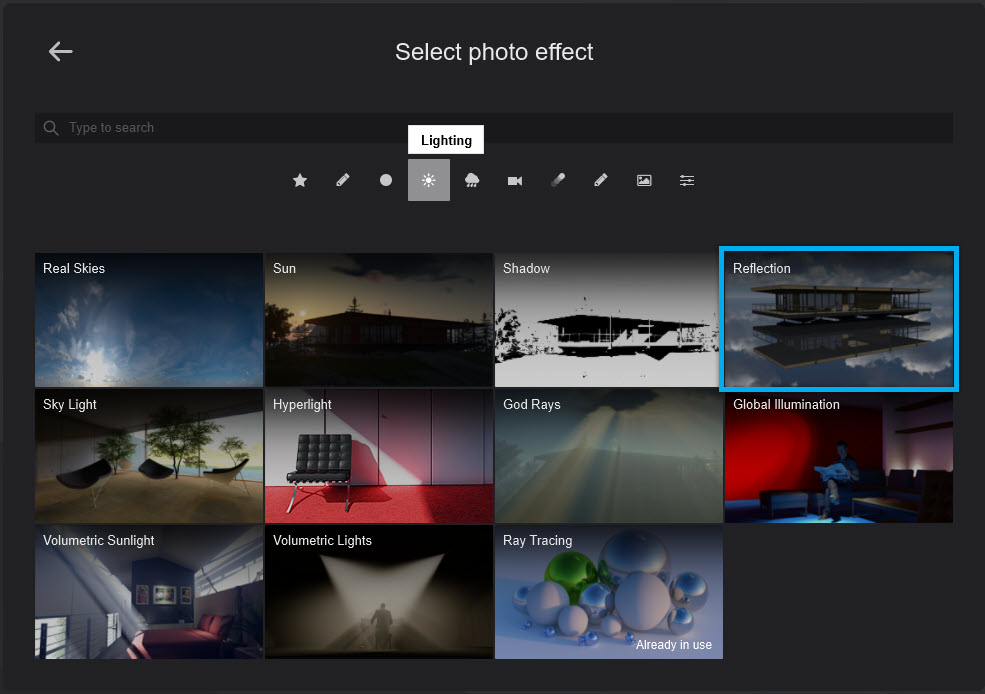Select the God Rays effect

point(607,456)
